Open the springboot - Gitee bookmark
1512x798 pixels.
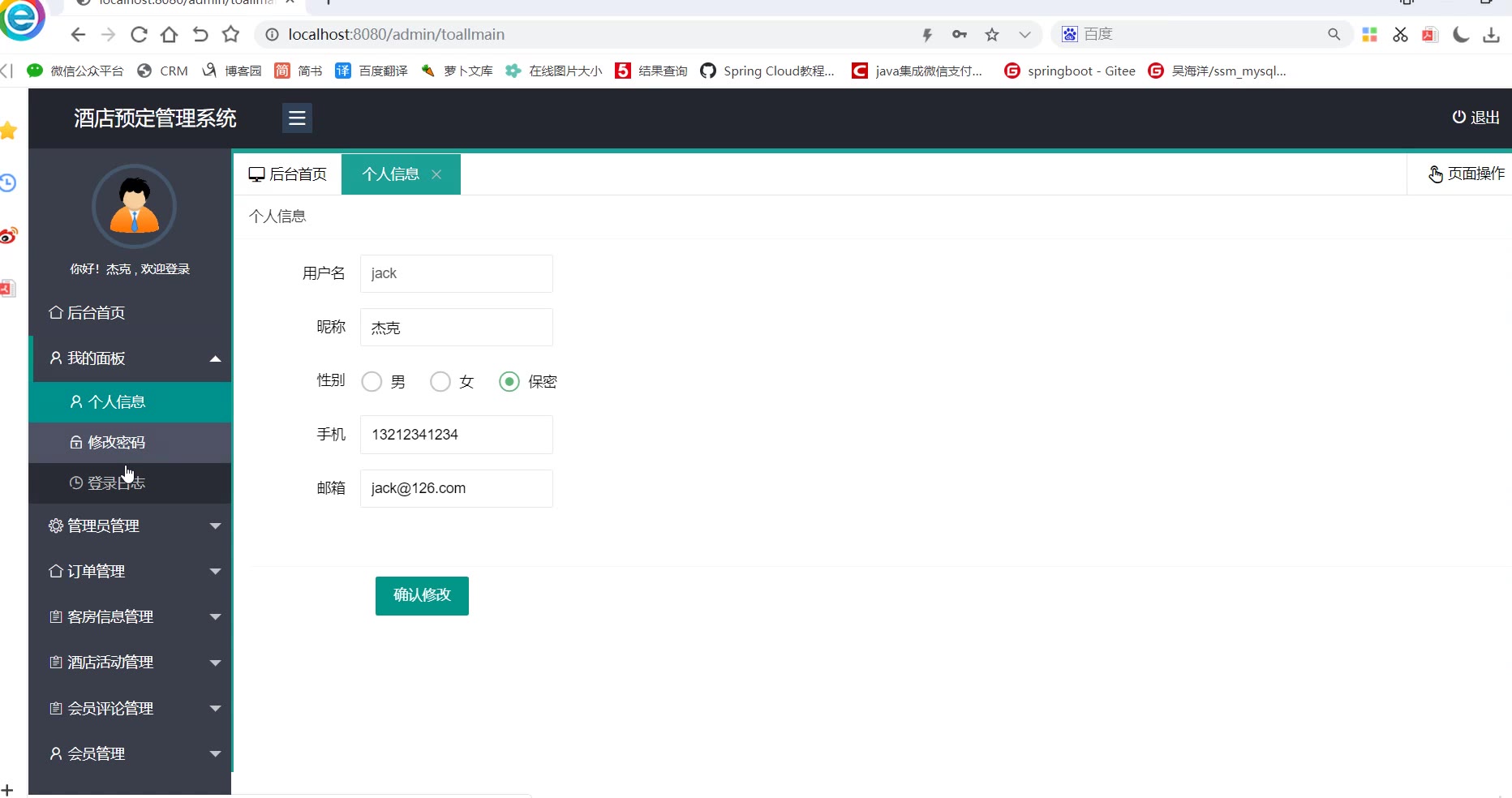point(1070,71)
